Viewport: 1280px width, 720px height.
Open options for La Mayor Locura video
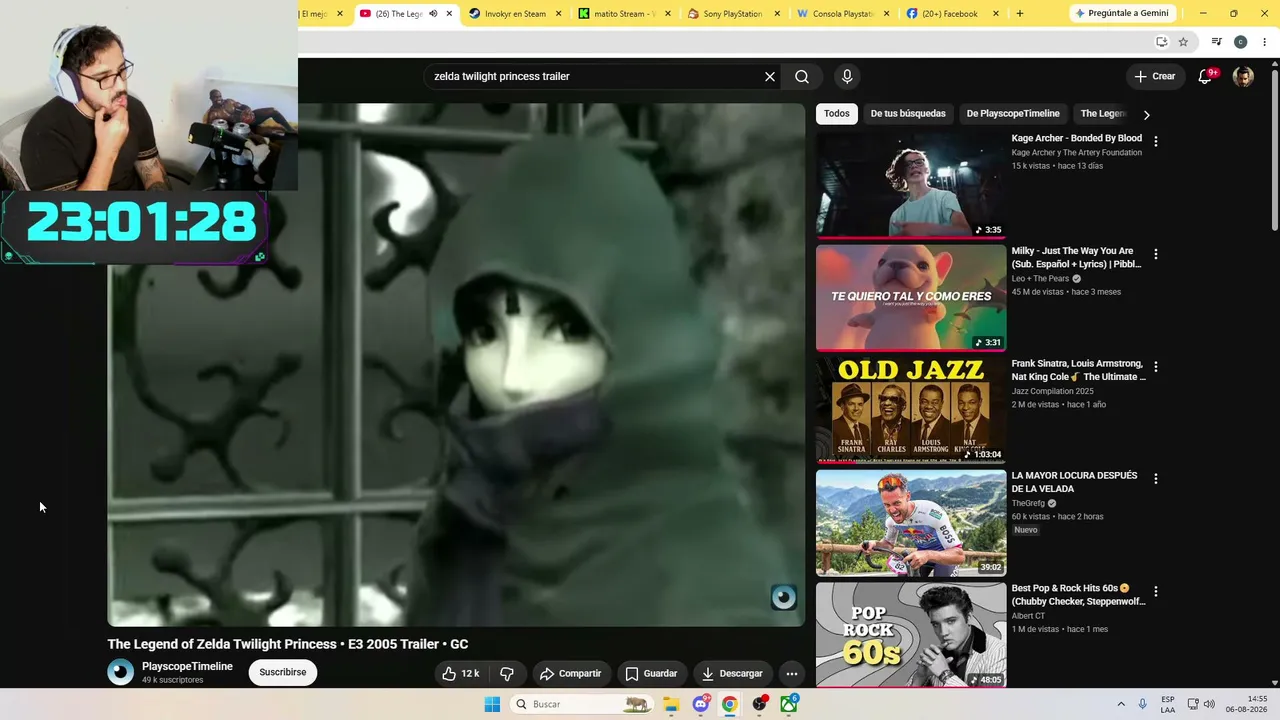coord(1156,479)
